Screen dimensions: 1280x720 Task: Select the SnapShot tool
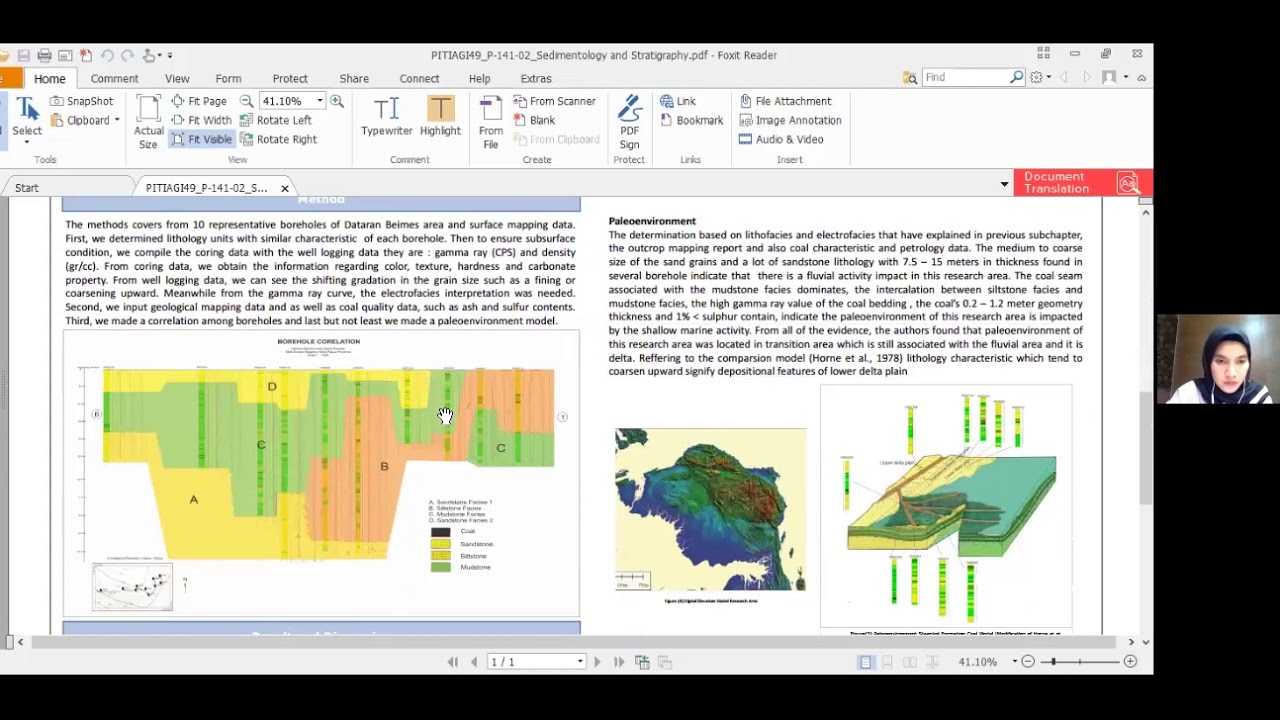click(81, 101)
